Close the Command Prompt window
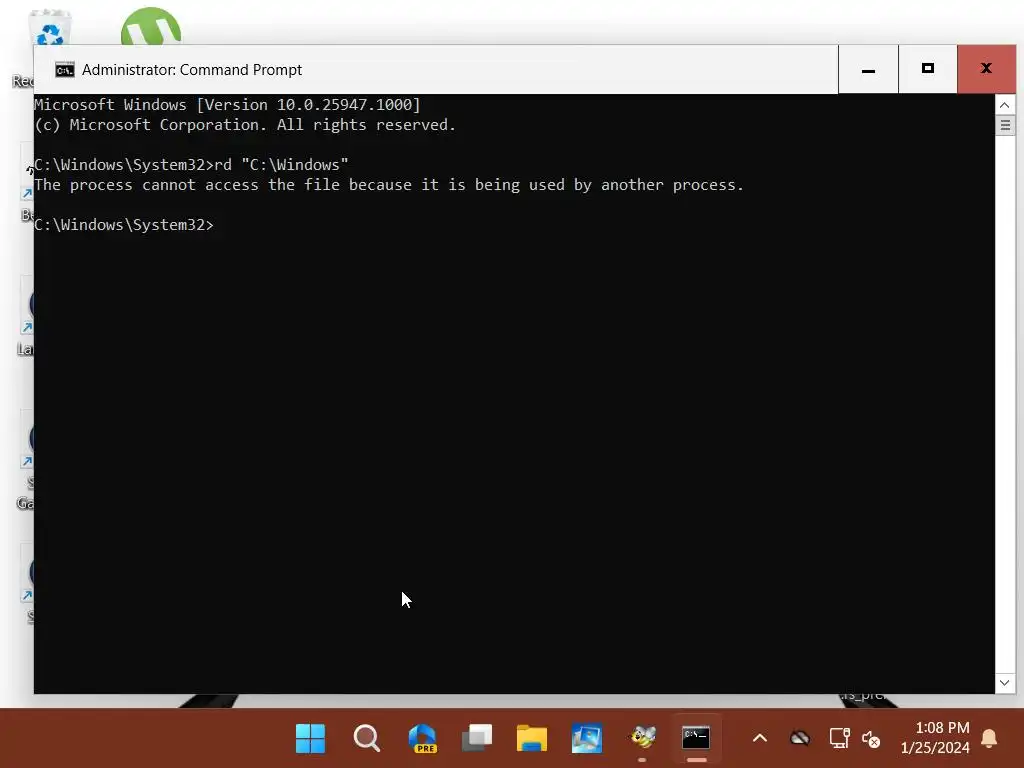 (986, 69)
